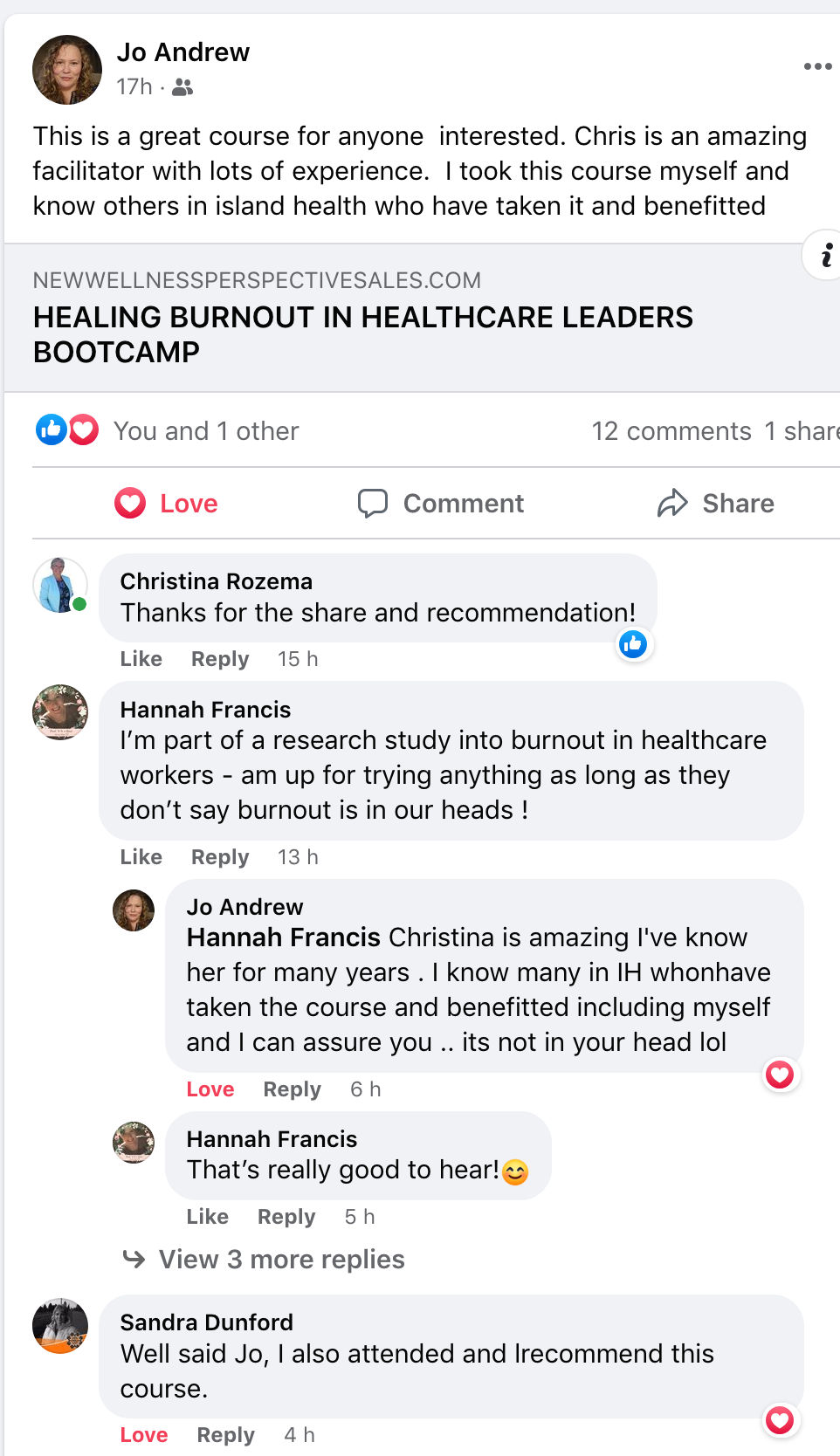840x1456 pixels.
Task: Open the three-dot post options menu
Action: (817, 66)
